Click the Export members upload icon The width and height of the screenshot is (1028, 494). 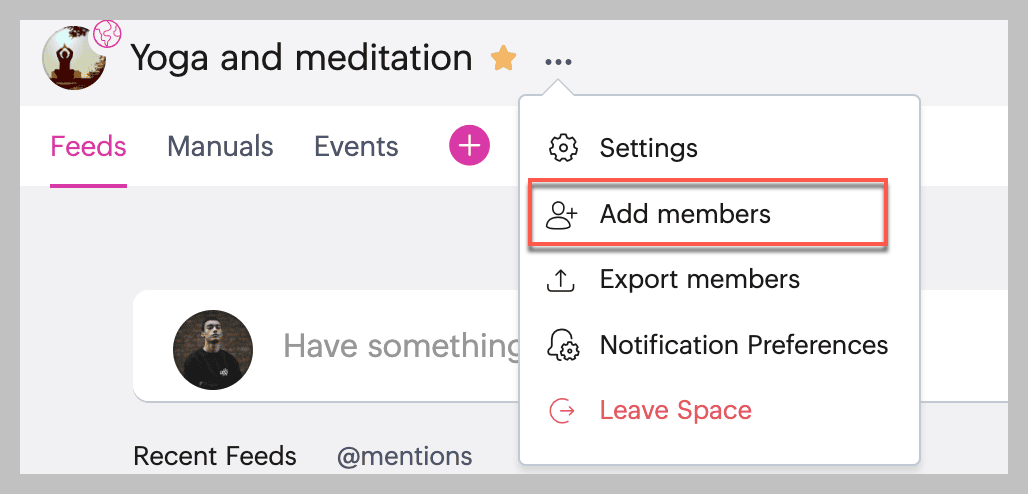point(562,280)
